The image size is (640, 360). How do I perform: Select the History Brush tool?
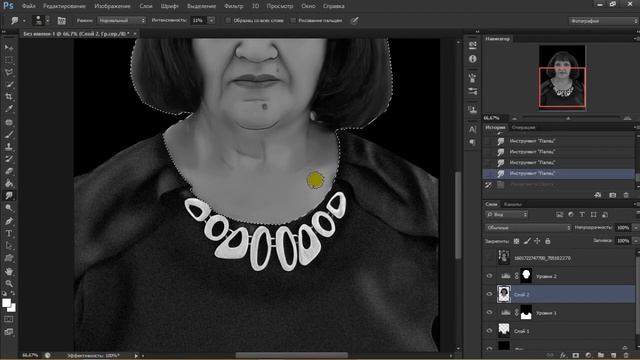pos(9,159)
